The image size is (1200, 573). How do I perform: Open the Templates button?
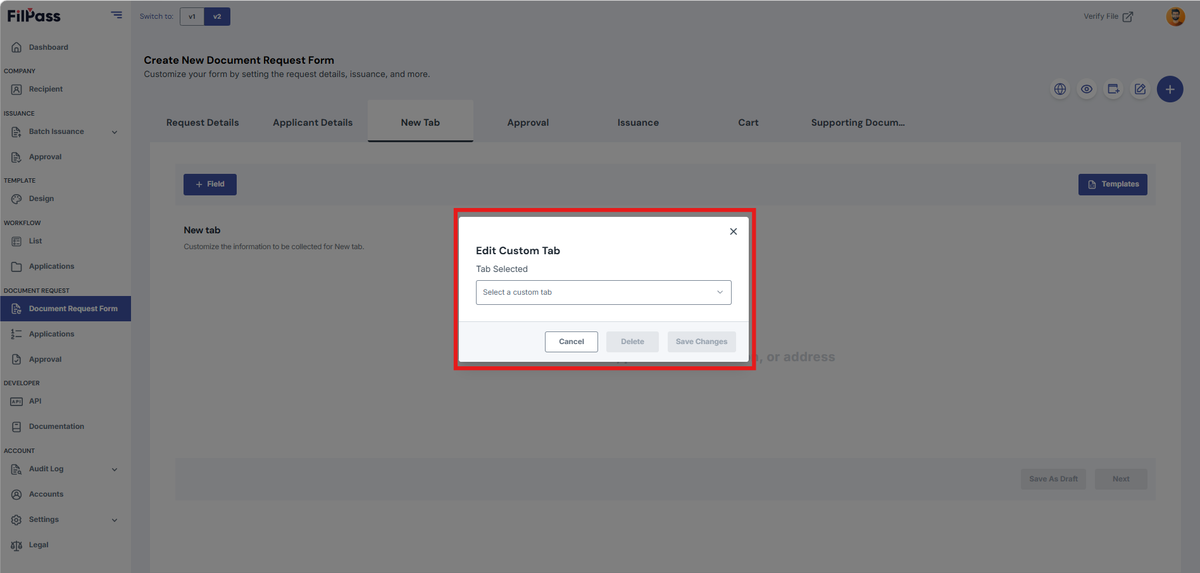1113,184
